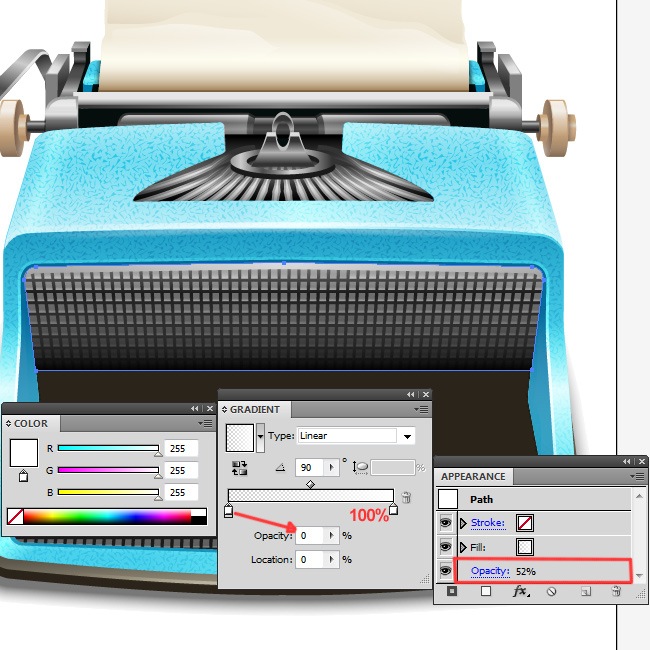The height and width of the screenshot is (650, 650).
Task: Open the Gradient panel flyout menu
Action: pyautogui.click(x=421, y=410)
